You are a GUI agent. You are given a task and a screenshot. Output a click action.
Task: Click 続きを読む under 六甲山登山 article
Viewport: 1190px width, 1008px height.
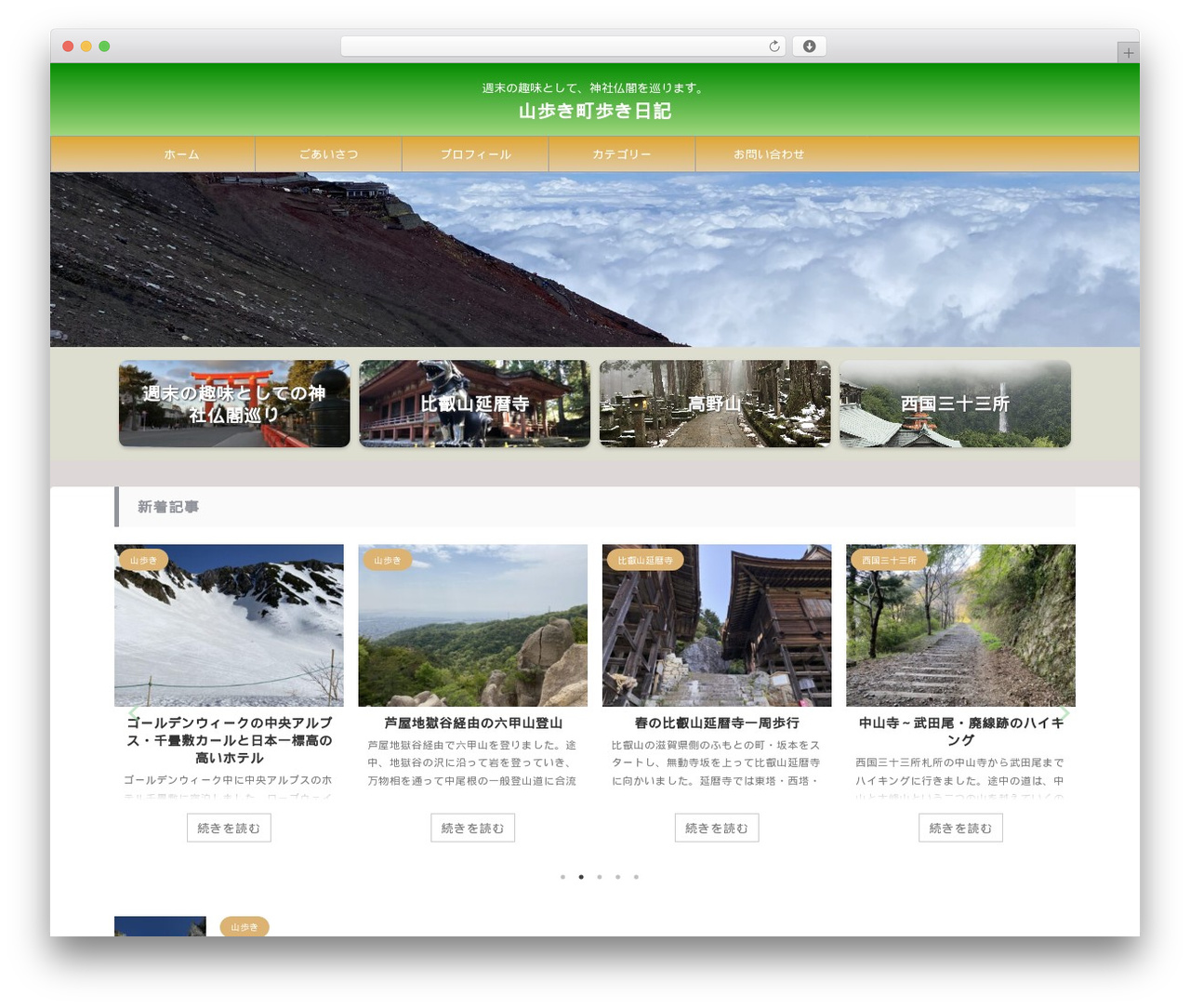point(472,828)
